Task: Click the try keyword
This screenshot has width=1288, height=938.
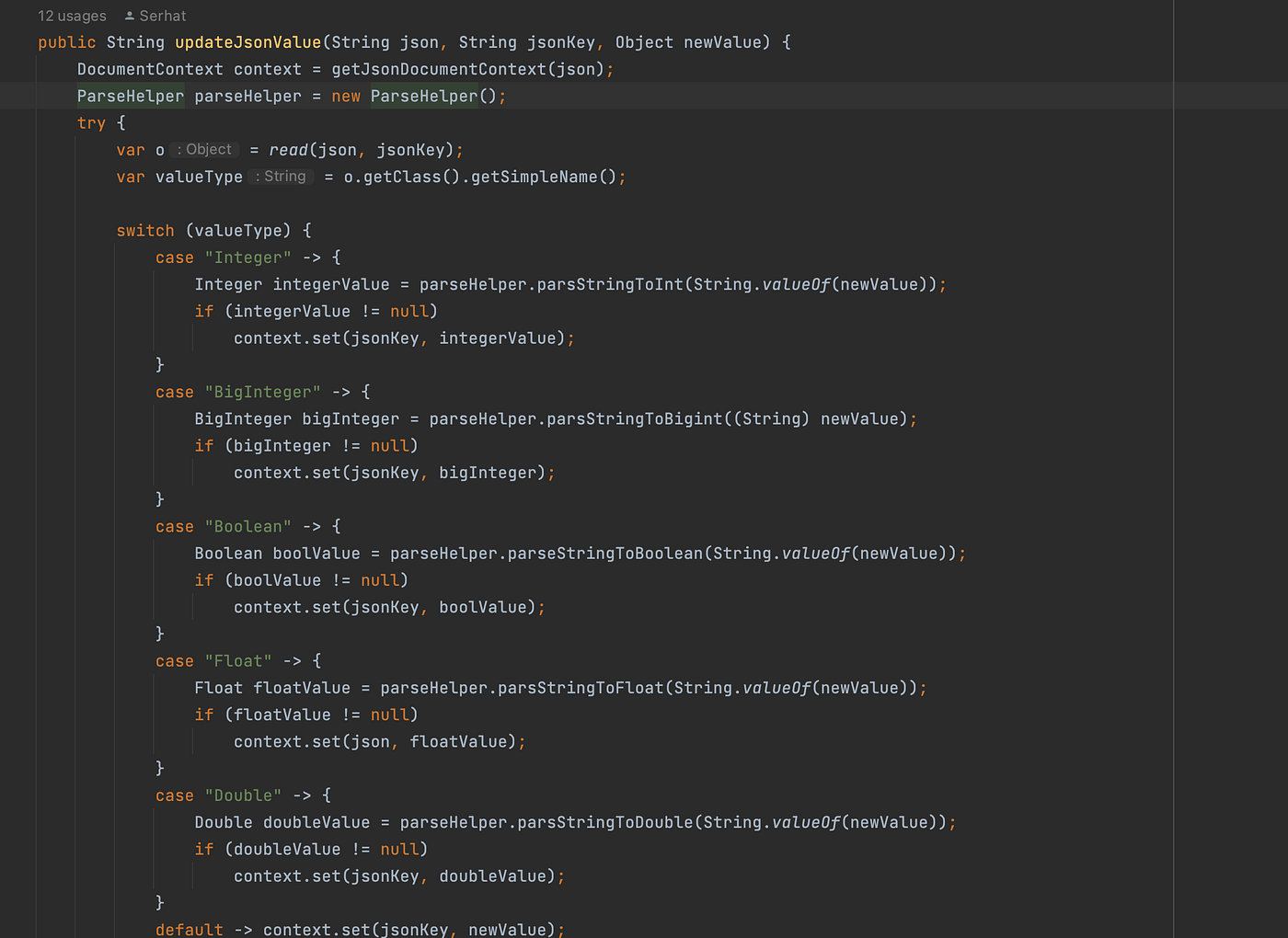Action: [91, 122]
